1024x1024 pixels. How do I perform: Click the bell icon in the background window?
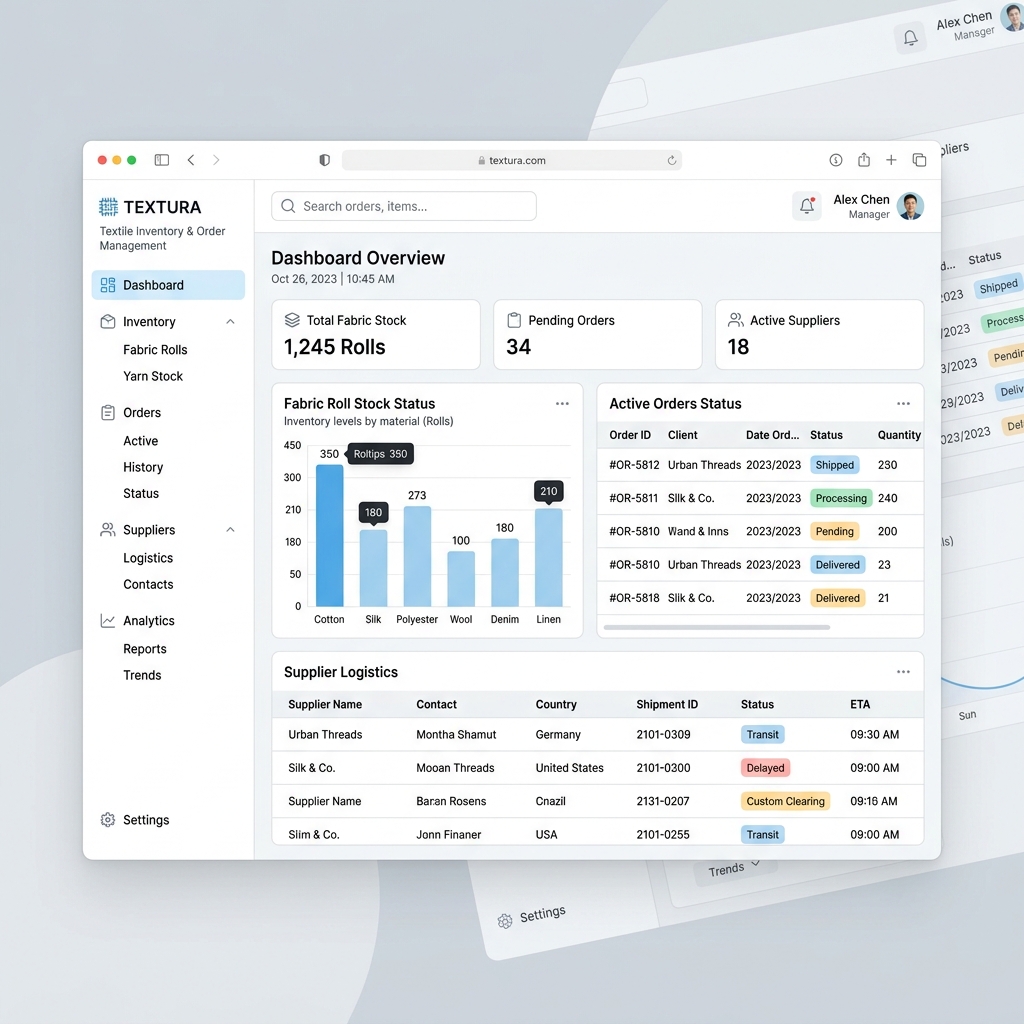(x=910, y=38)
